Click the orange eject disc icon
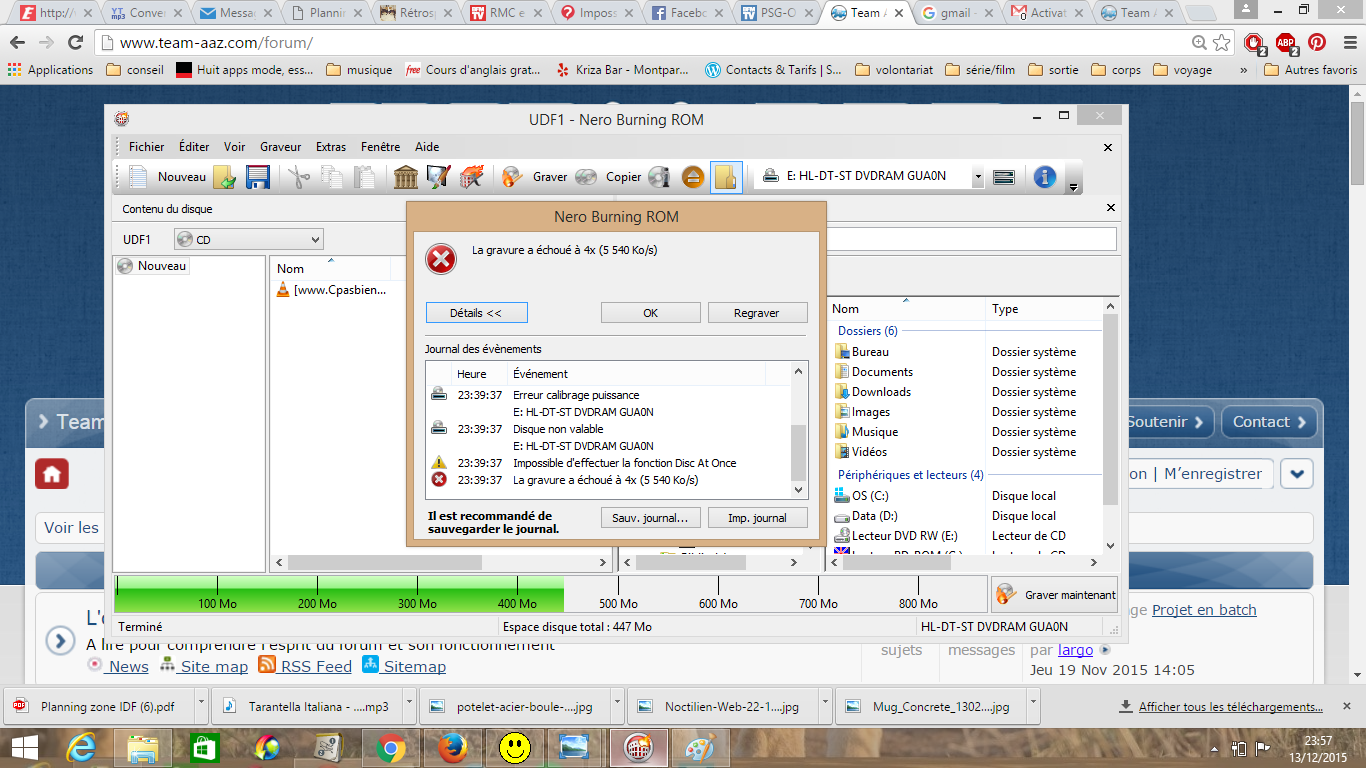Screen dimensions: 1366x768 tap(693, 178)
